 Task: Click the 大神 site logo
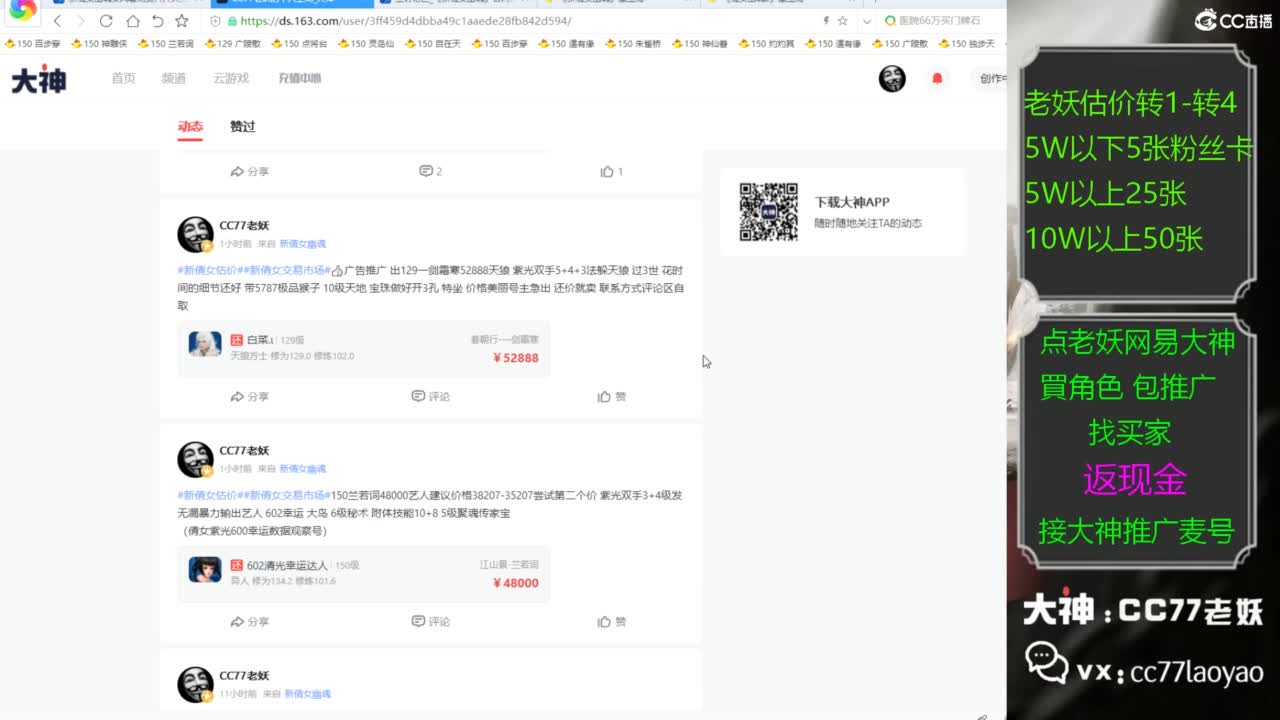pyautogui.click(x=38, y=78)
